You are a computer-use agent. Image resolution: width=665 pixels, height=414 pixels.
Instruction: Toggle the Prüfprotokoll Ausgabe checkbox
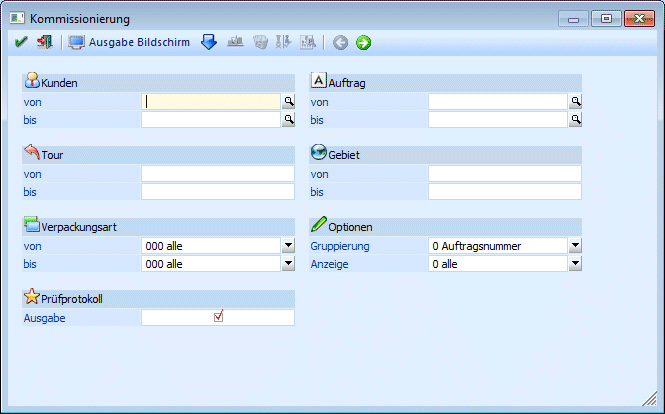pos(218,317)
